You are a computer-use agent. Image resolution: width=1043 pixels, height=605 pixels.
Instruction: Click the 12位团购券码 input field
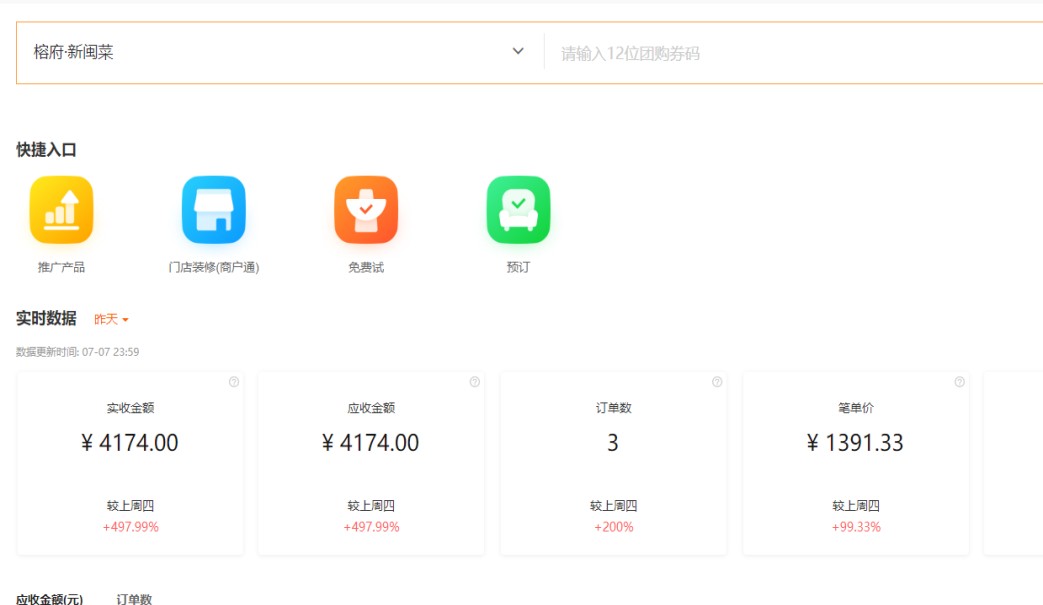click(790, 54)
